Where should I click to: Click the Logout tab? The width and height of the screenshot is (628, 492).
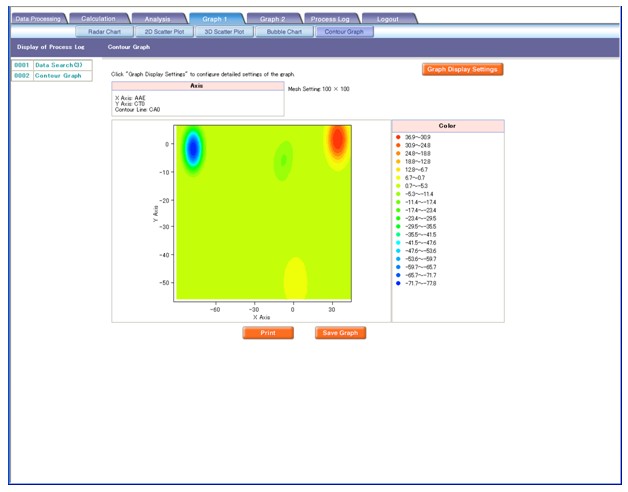click(388, 19)
